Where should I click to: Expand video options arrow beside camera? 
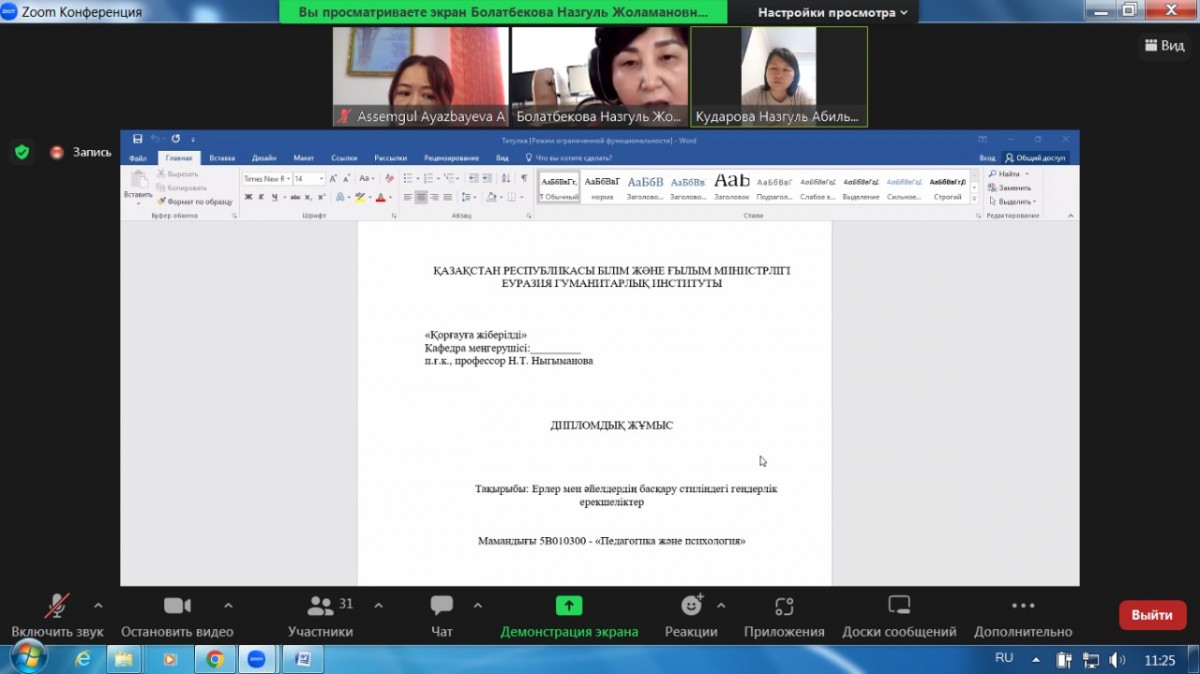click(x=228, y=605)
